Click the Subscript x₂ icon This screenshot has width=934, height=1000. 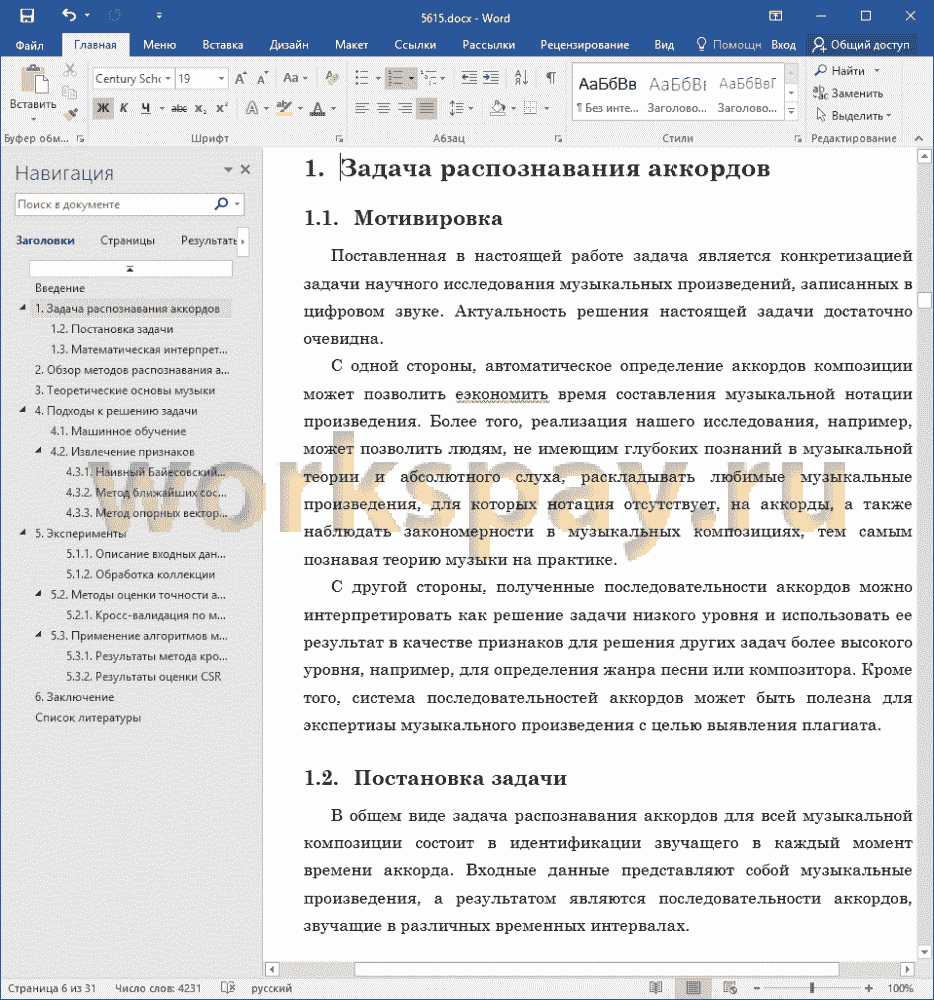201,108
